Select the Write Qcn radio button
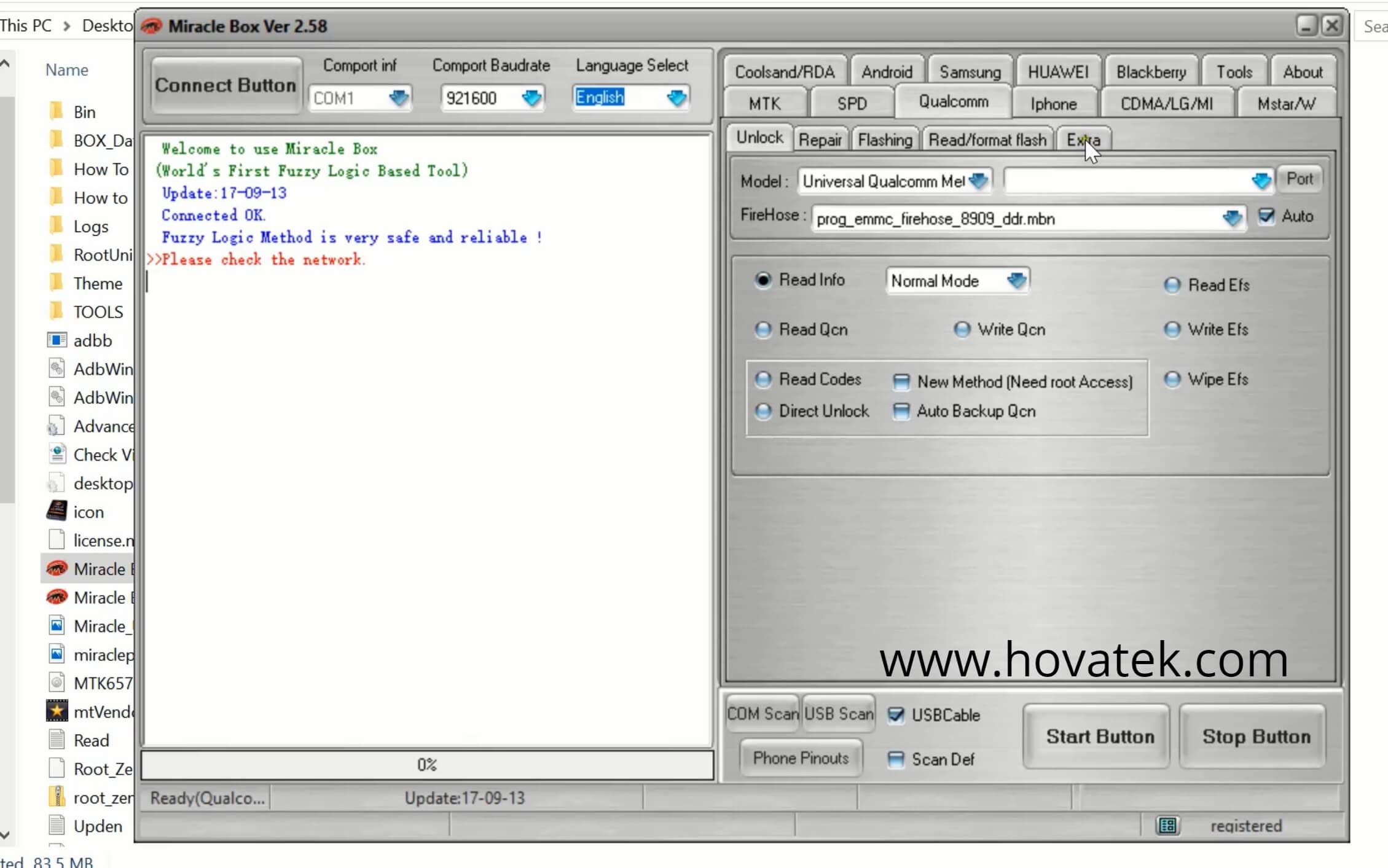The height and width of the screenshot is (868, 1388). (962, 330)
